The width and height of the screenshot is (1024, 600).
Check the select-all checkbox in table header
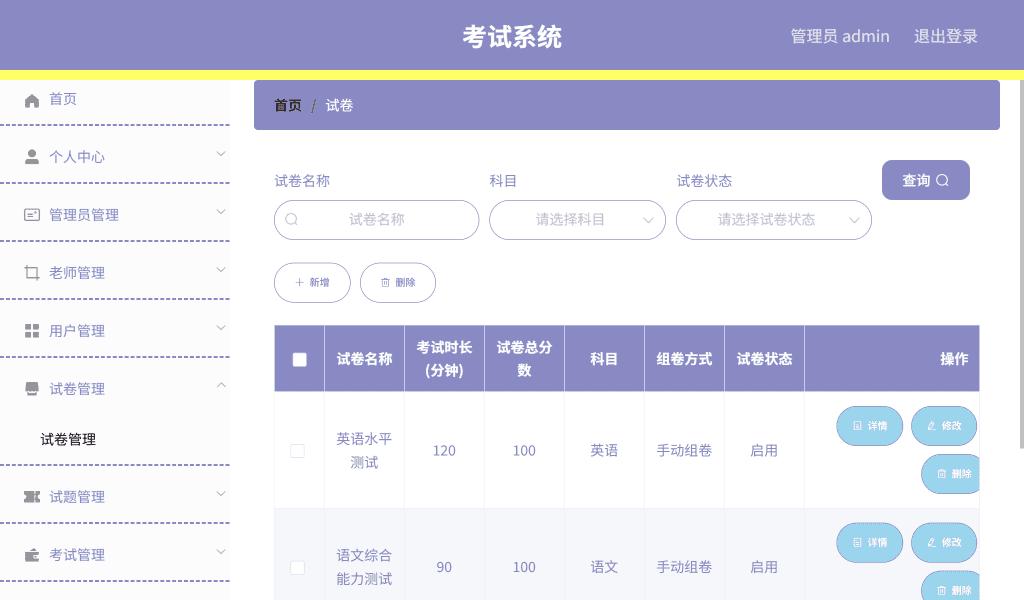coord(299,357)
